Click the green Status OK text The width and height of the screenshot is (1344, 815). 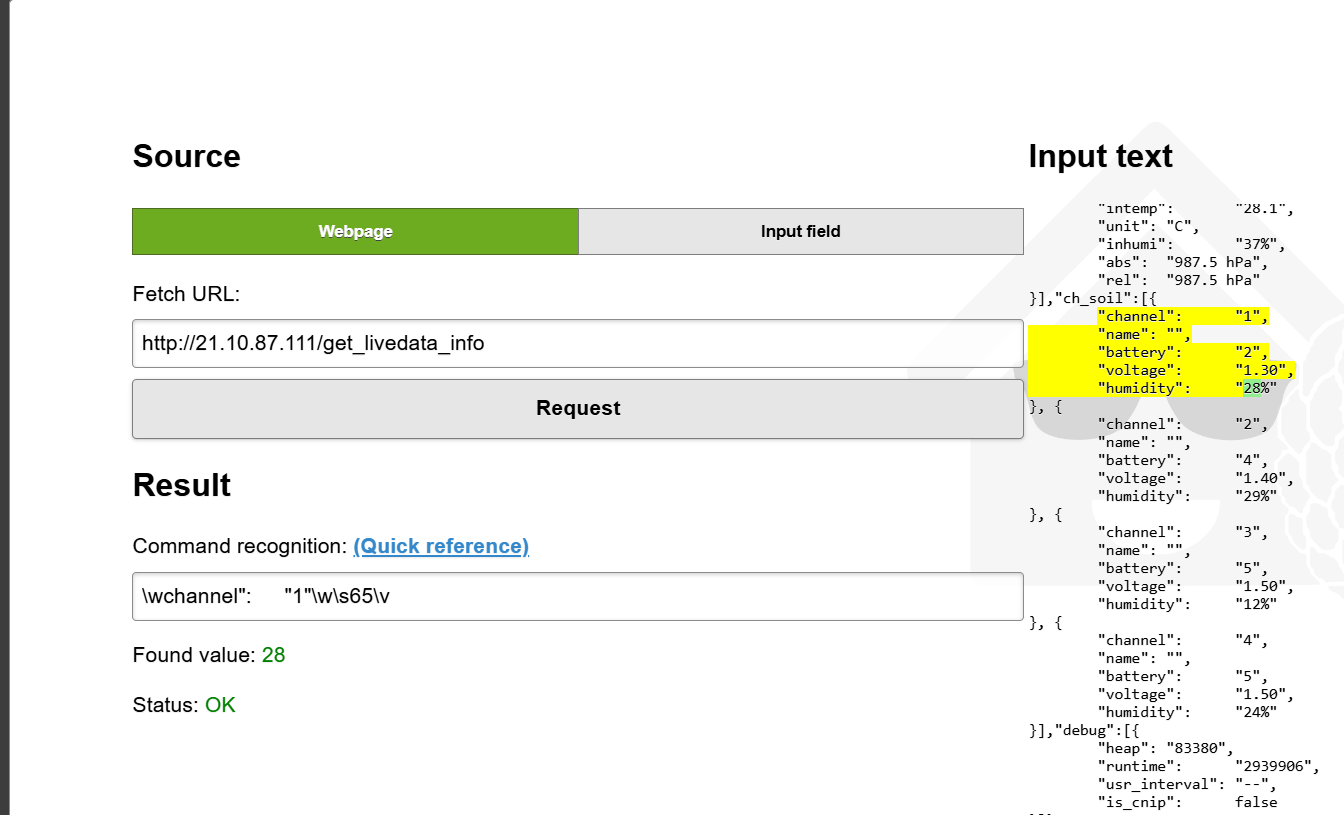point(220,705)
